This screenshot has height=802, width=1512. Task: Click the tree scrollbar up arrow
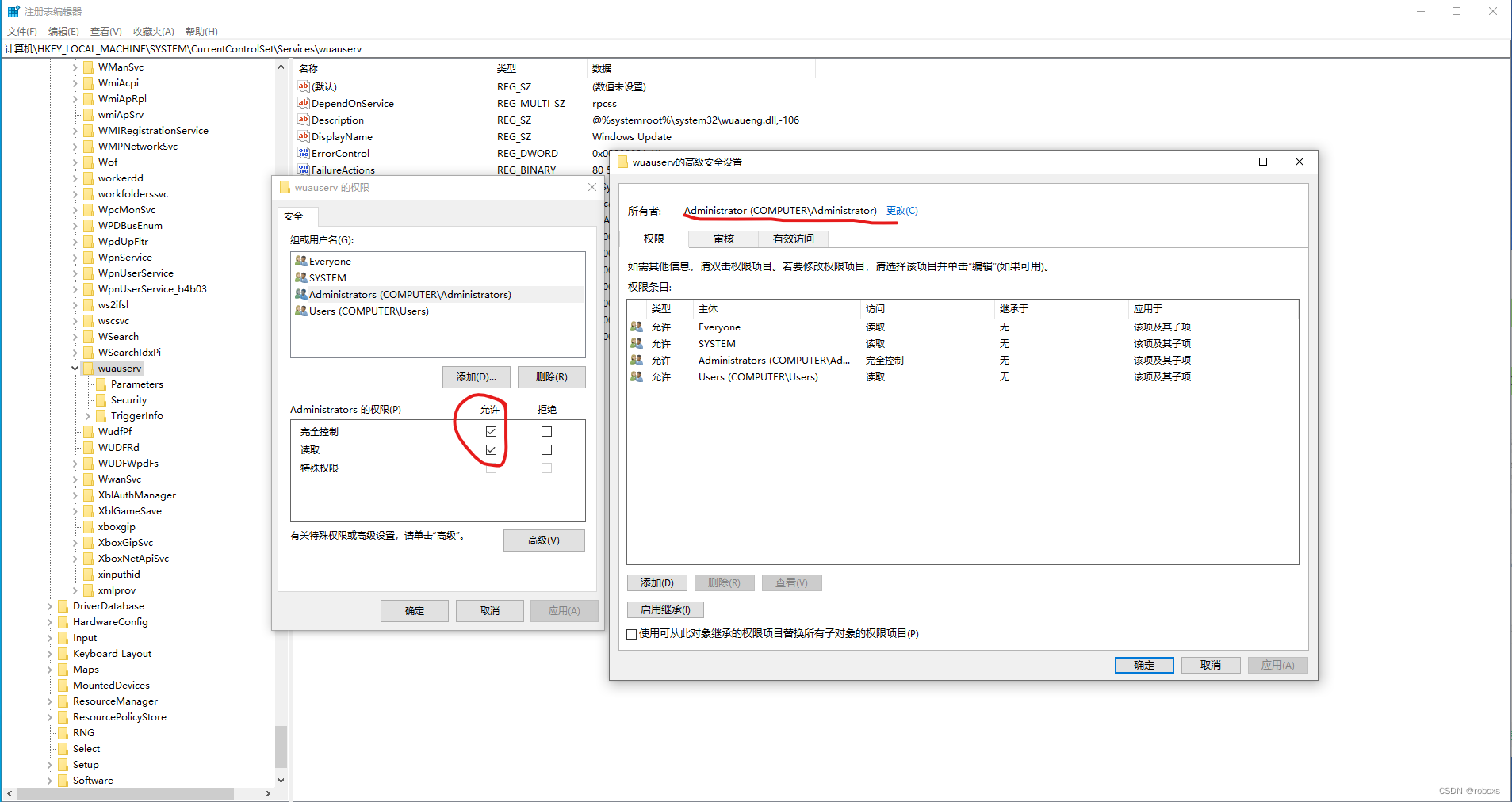(281, 67)
